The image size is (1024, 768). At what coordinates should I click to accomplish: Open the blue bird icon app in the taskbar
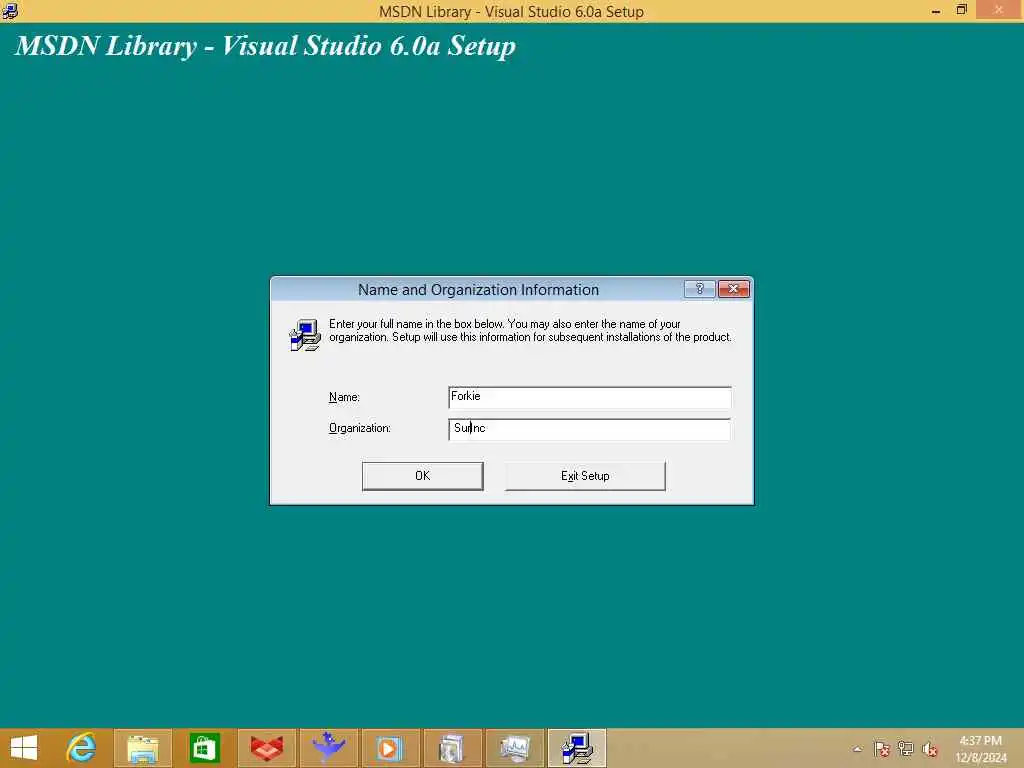coord(328,748)
